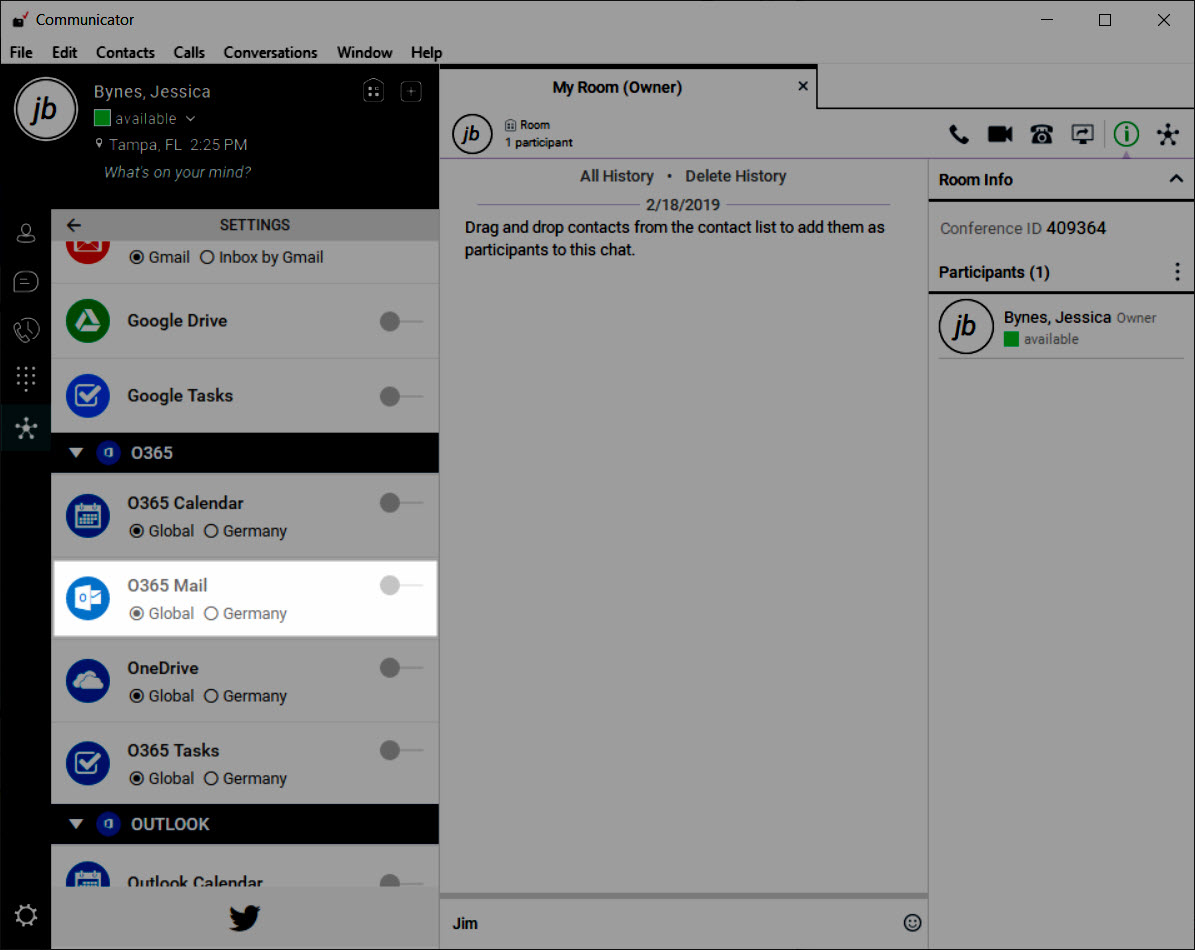Click the O365 Mail Outlook icon

88,598
